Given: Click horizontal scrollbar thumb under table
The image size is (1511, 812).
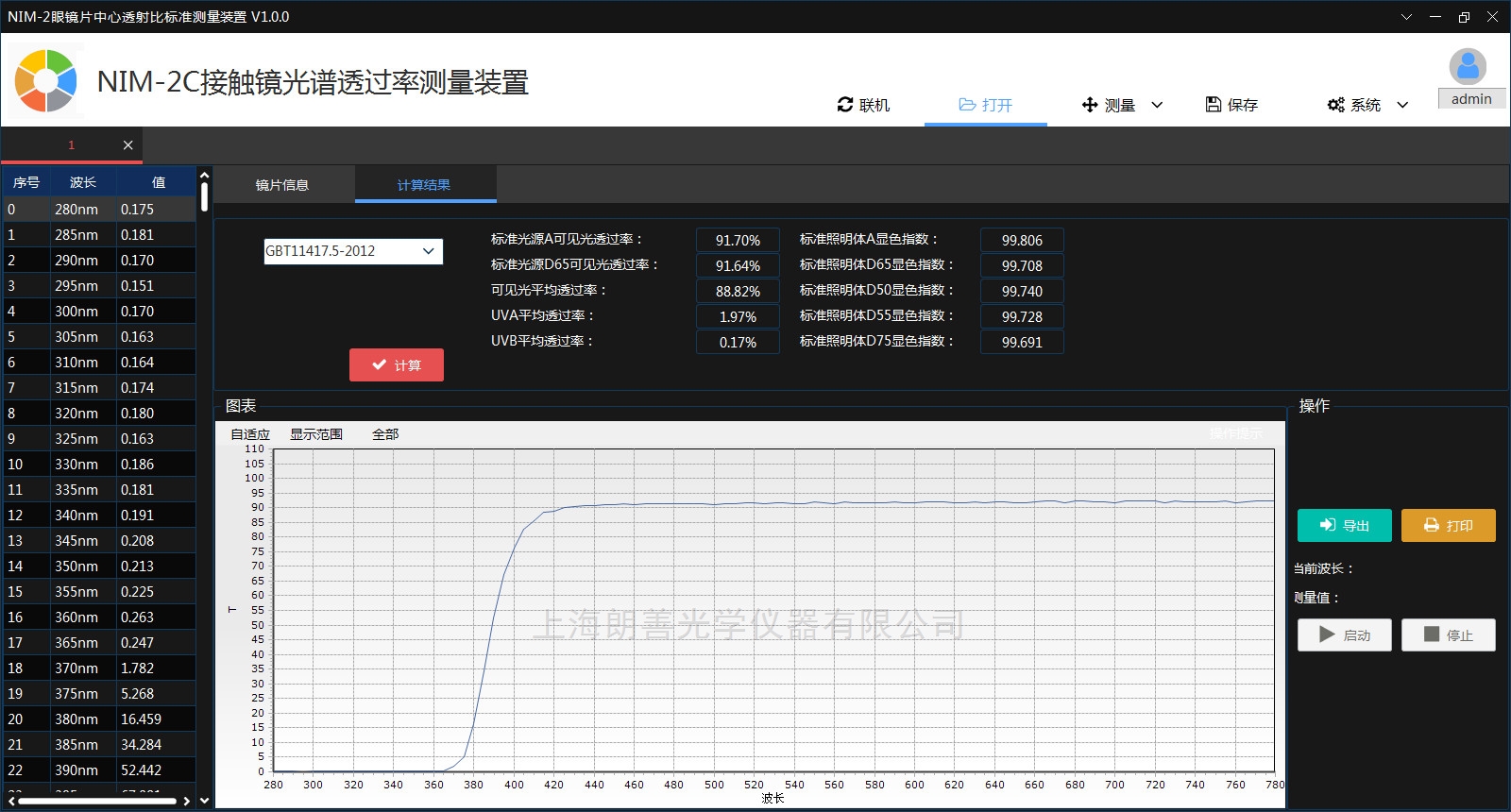Looking at the screenshot, I should 97,802.
